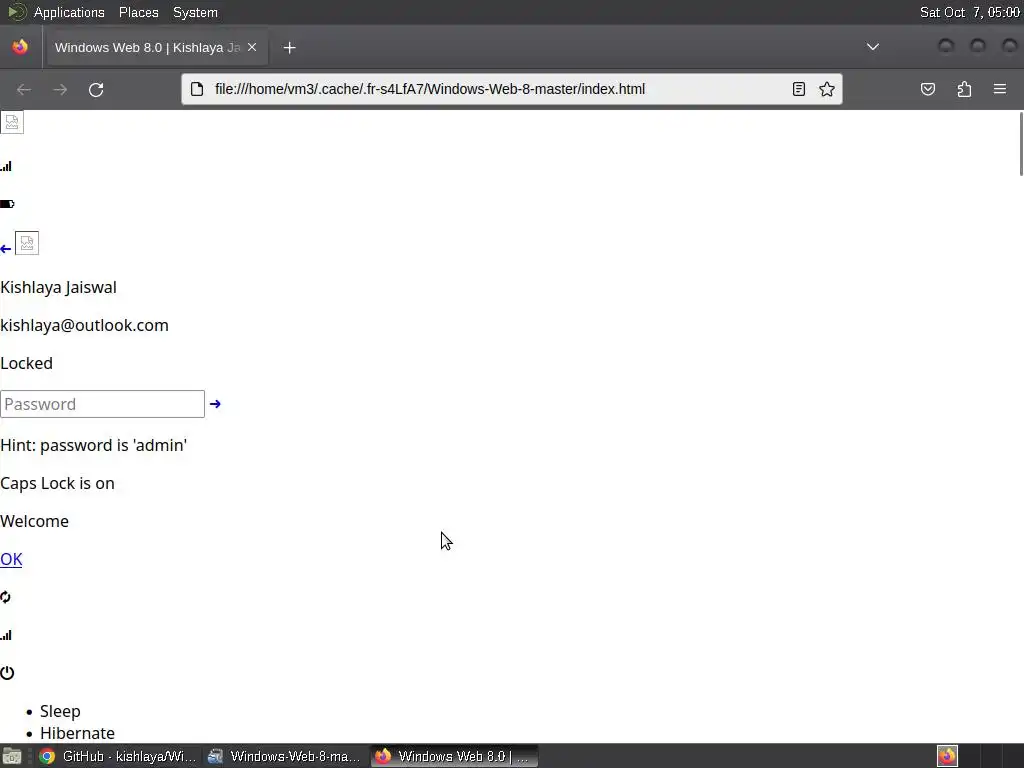
Task: Reload the current page
Action: pyautogui.click(x=96, y=89)
